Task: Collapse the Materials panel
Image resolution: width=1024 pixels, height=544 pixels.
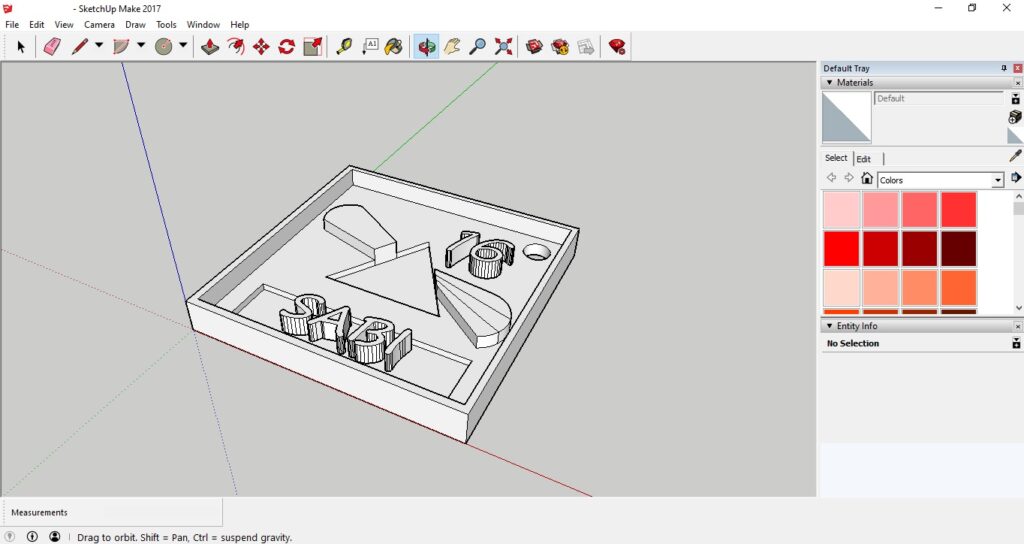Action: point(829,83)
